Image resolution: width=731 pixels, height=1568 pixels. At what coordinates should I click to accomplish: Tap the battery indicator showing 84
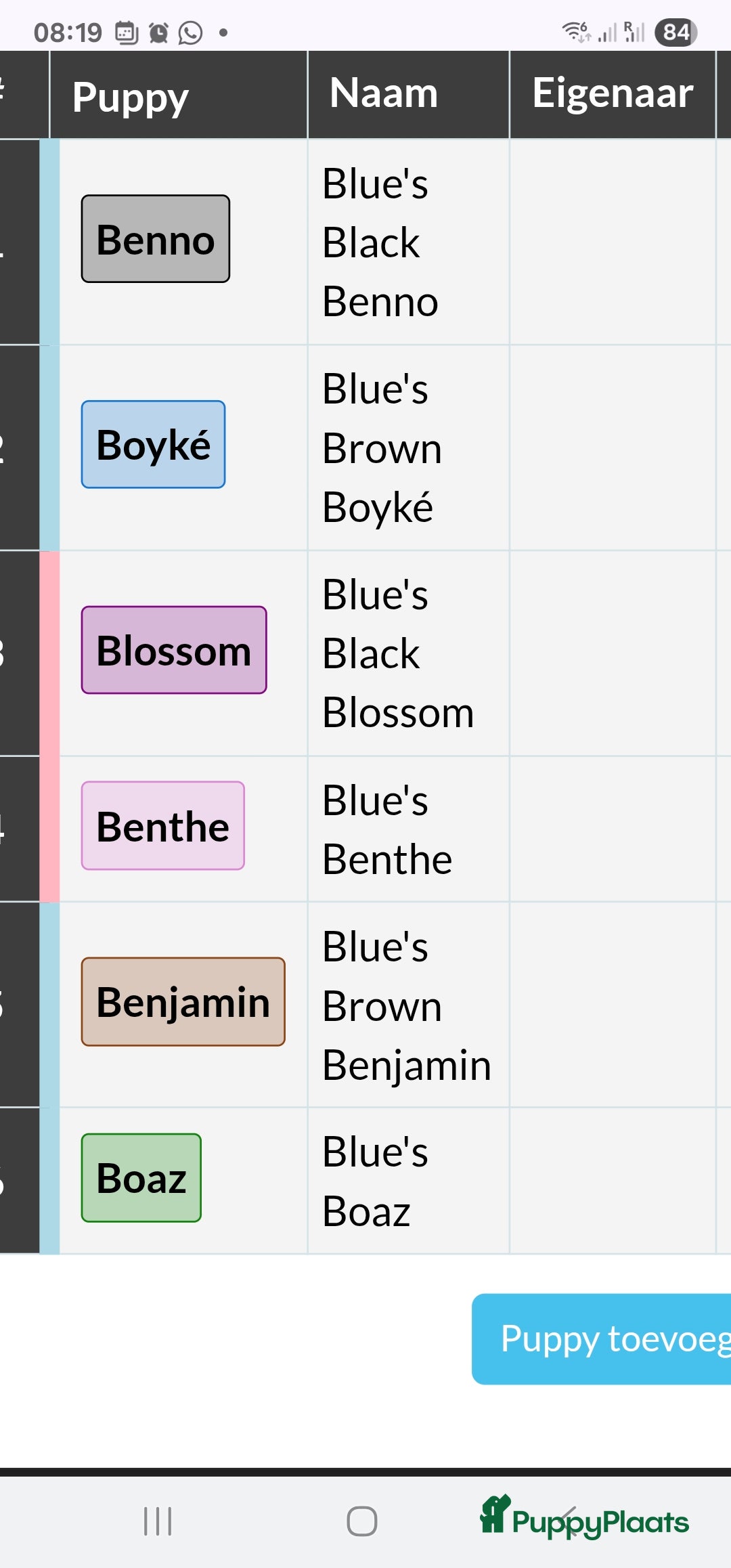point(675,32)
